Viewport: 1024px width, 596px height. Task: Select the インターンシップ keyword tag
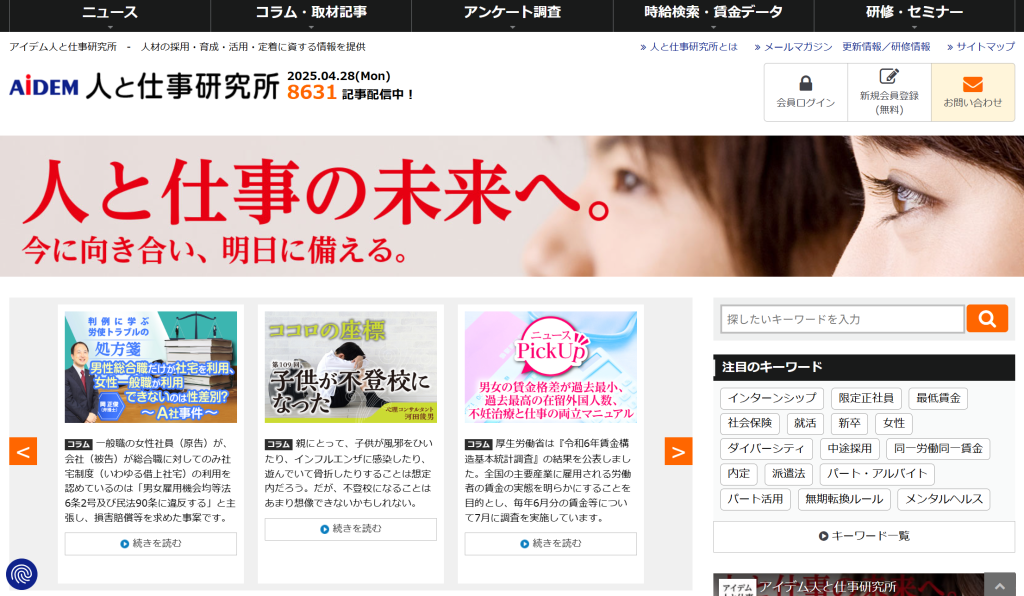772,398
